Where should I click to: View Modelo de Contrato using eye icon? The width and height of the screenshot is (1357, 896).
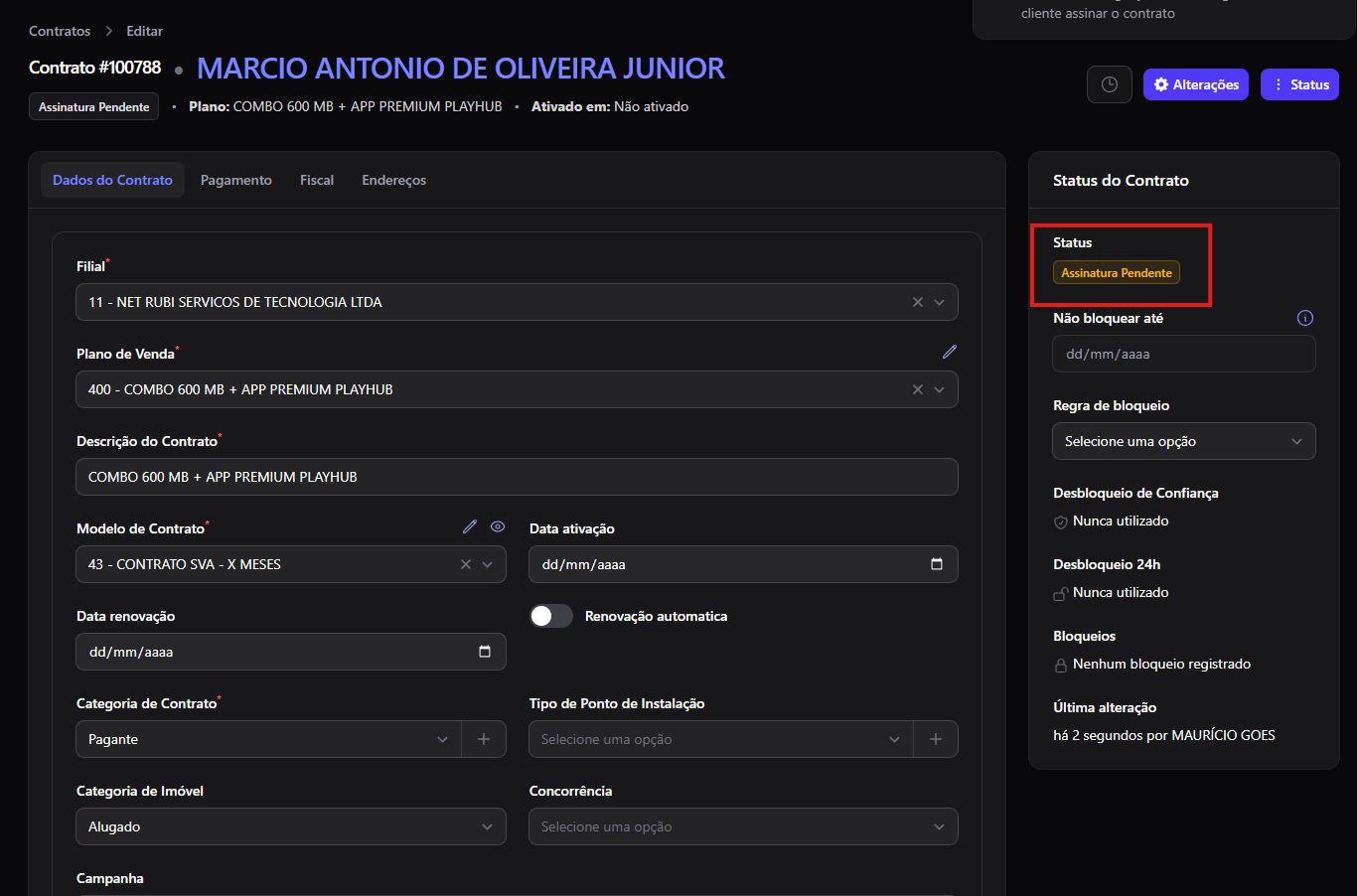click(498, 526)
